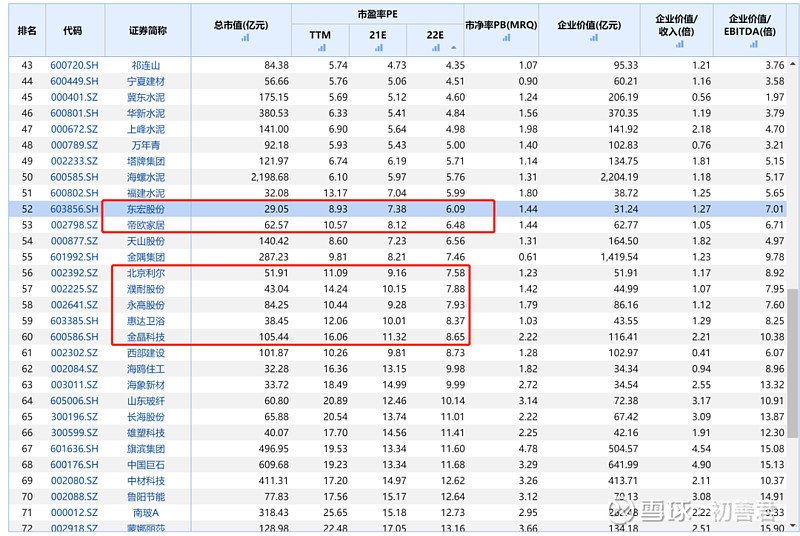Screen dimensions: 800x536
Task: Select security name 惠达卫浴
Action: point(146,321)
